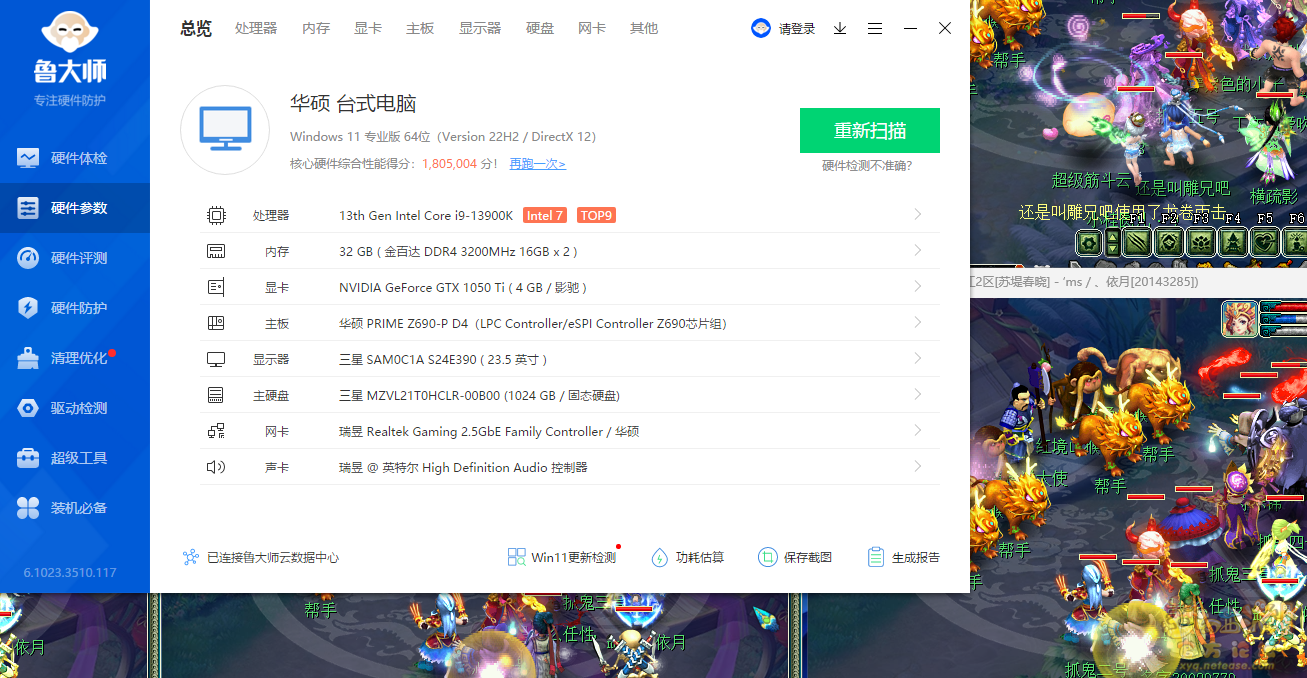Screen dimensions: 1307x678
Task: Switch to the 网卡 tab
Action: coord(592,28)
